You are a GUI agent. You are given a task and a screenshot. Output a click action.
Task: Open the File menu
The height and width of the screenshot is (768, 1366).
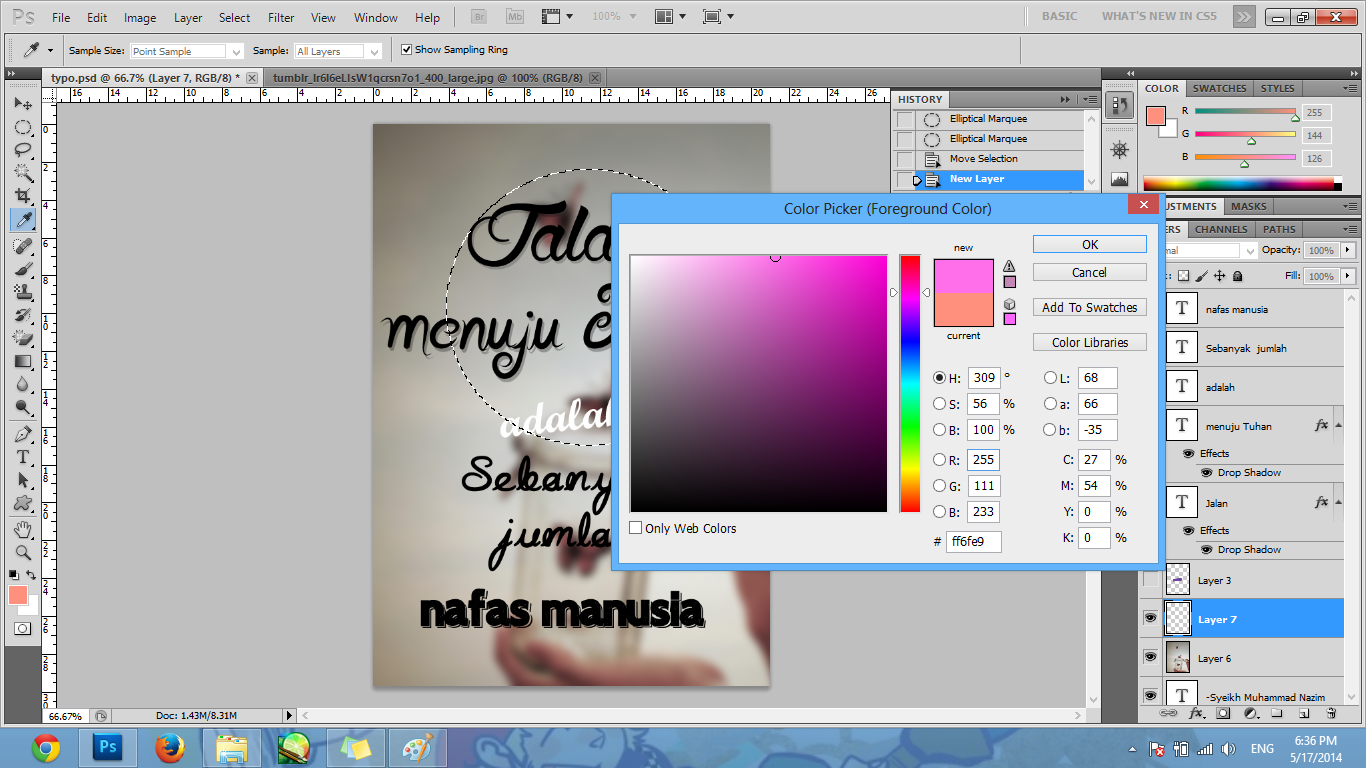click(61, 18)
